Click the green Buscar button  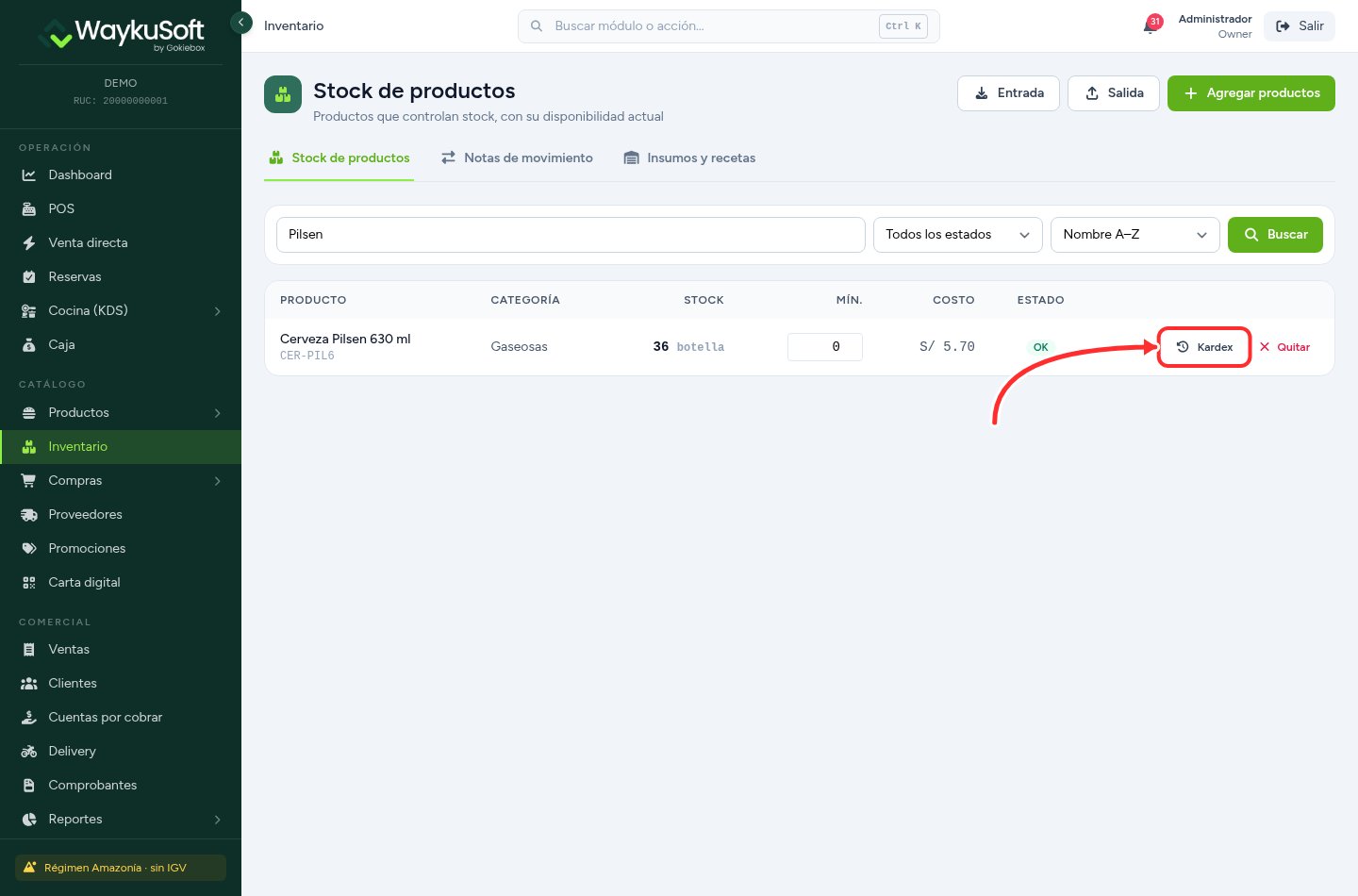tap(1275, 235)
